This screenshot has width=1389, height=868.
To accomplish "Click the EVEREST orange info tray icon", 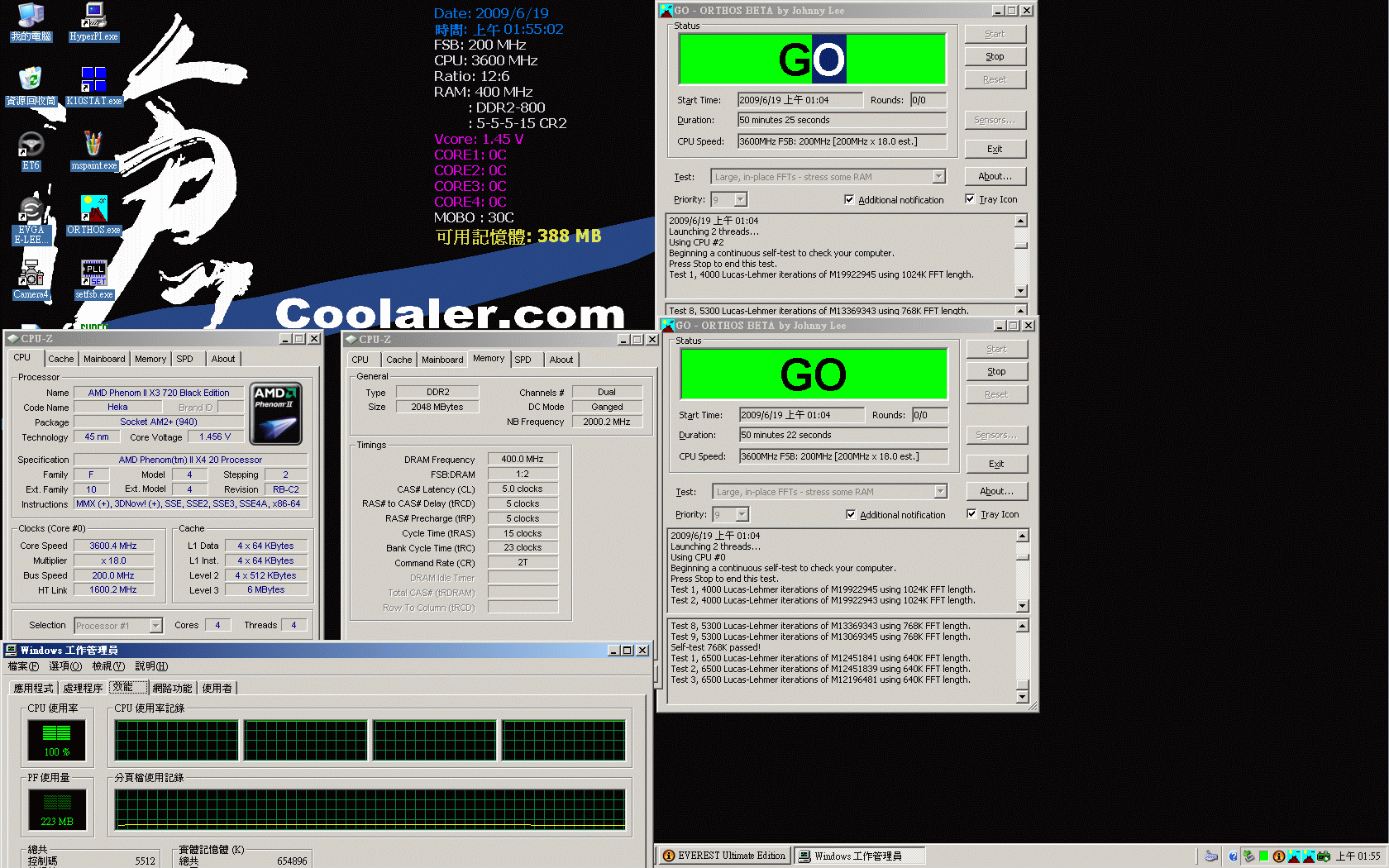I will tap(1278, 856).
